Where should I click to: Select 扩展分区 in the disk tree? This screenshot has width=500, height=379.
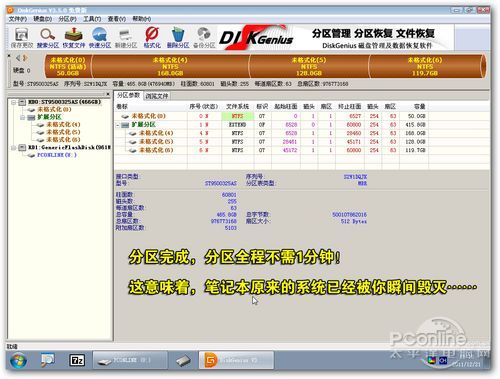point(49,117)
